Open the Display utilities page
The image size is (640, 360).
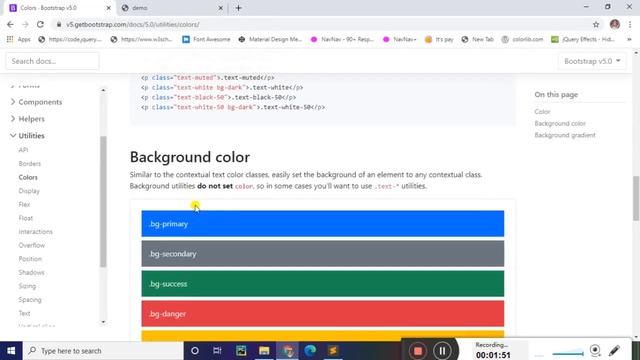point(29,191)
